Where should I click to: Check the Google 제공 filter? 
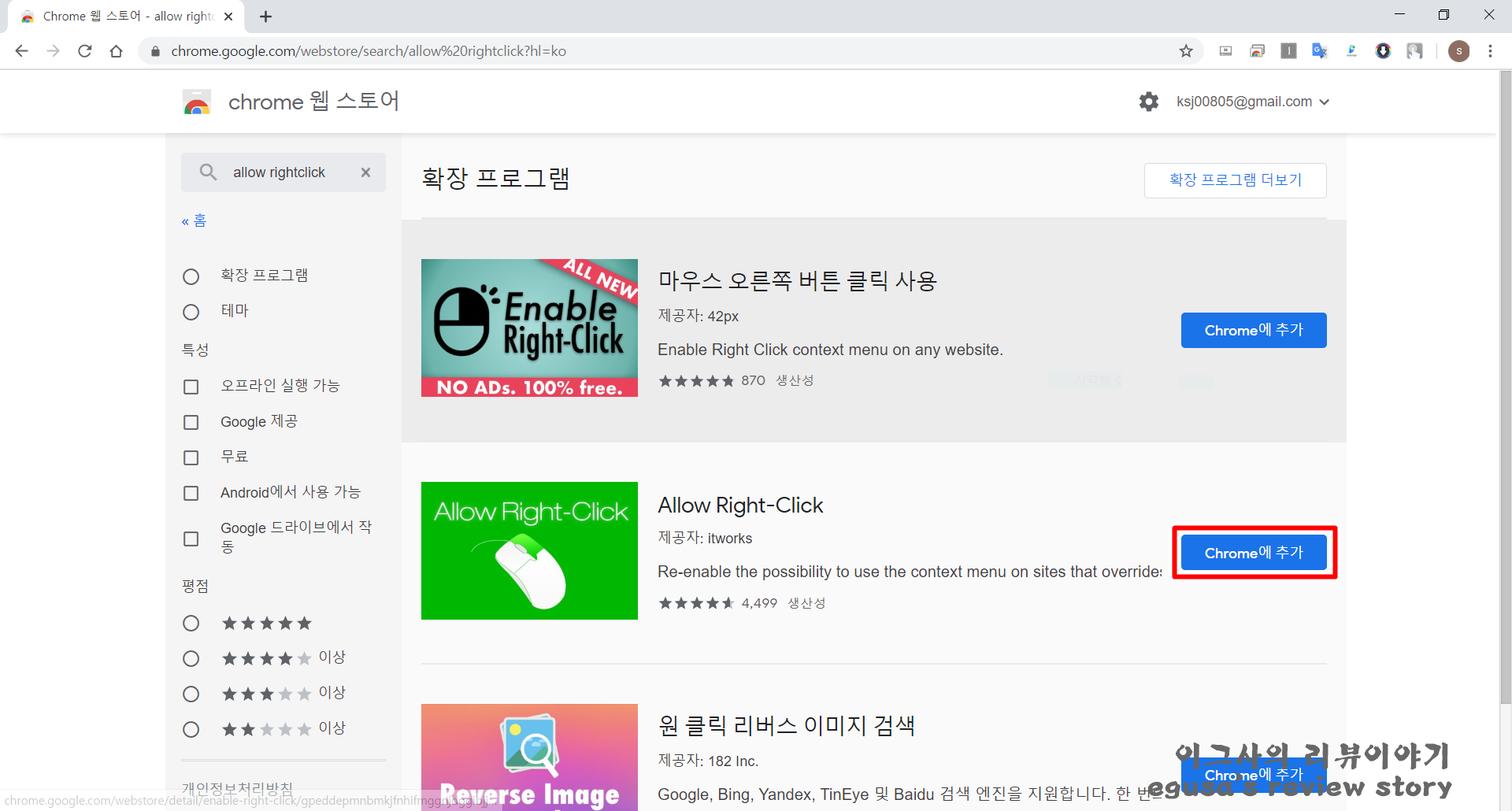tap(191, 422)
